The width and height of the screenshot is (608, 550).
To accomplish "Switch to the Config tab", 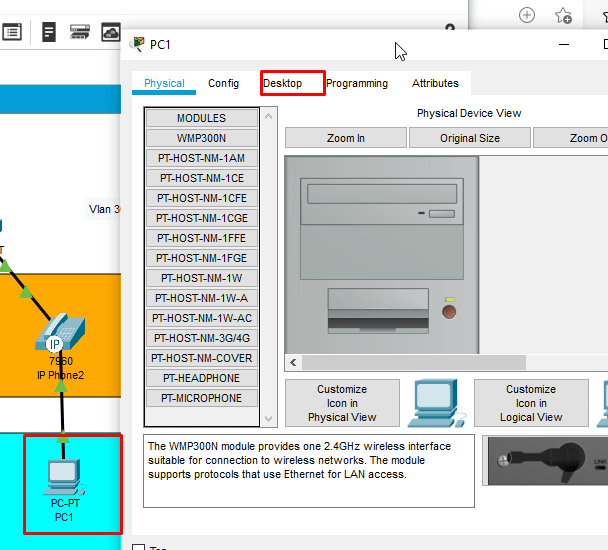I will click(x=223, y=83).
